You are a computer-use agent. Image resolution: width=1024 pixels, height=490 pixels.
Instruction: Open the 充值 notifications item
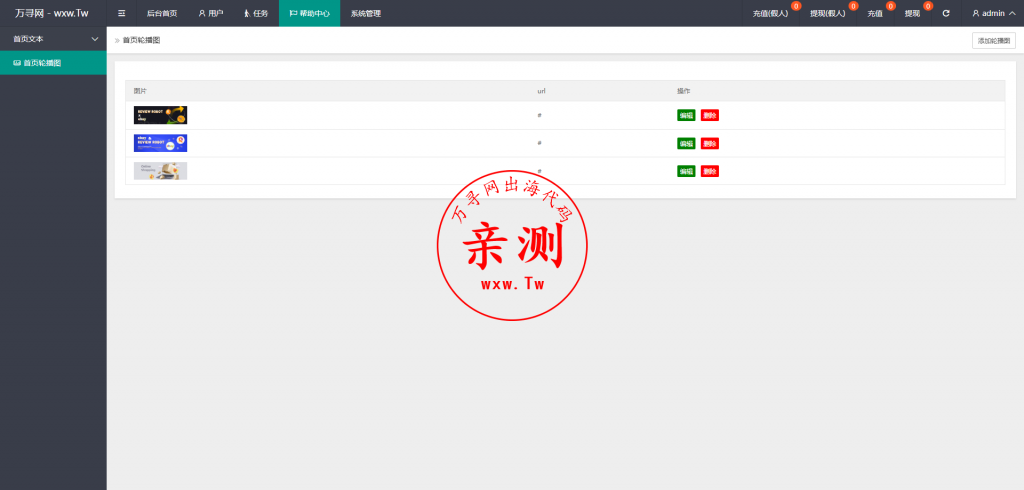tap(875, 13)
